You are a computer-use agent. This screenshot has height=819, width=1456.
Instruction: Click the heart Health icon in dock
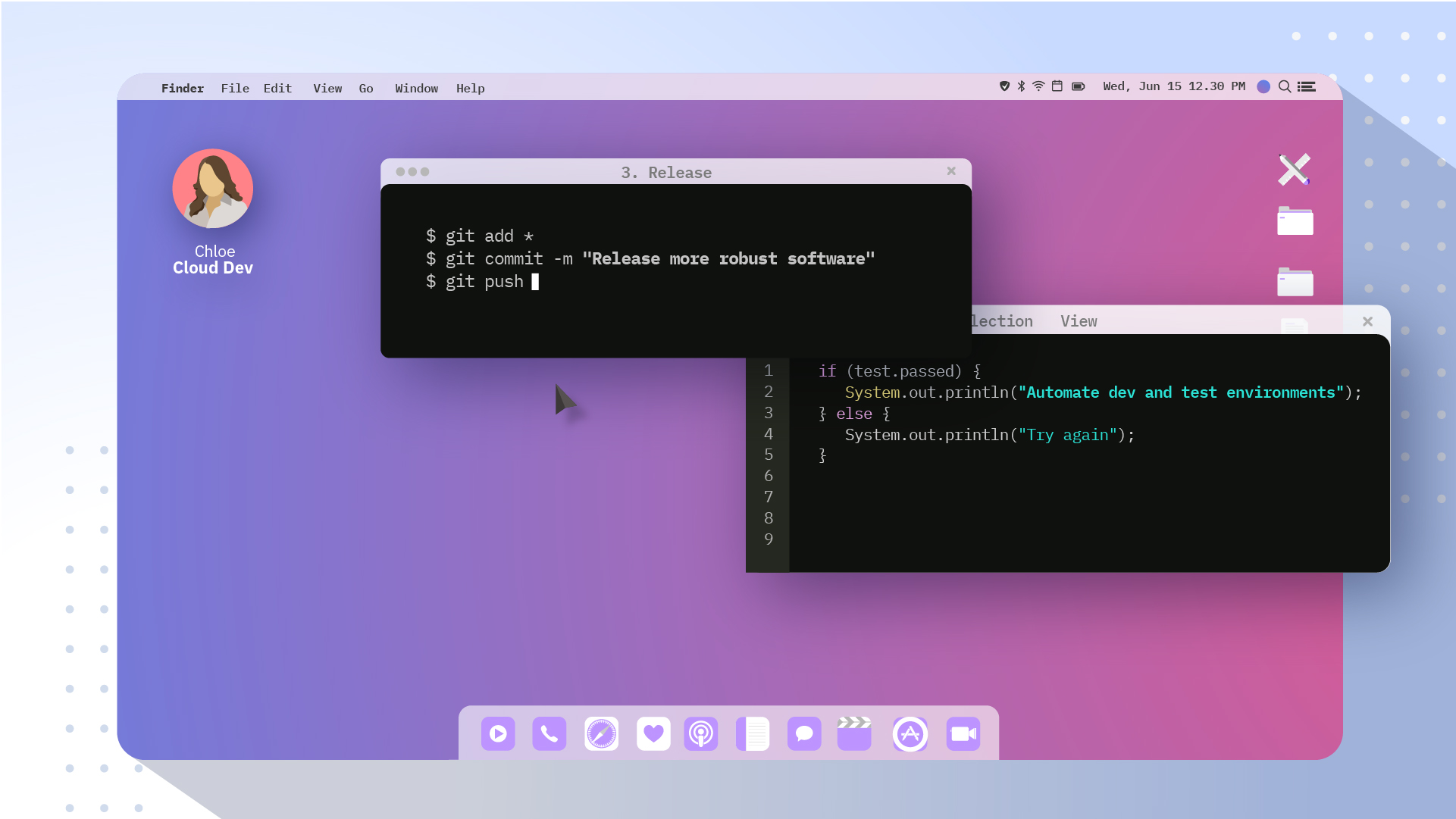[x=653, y=733]
